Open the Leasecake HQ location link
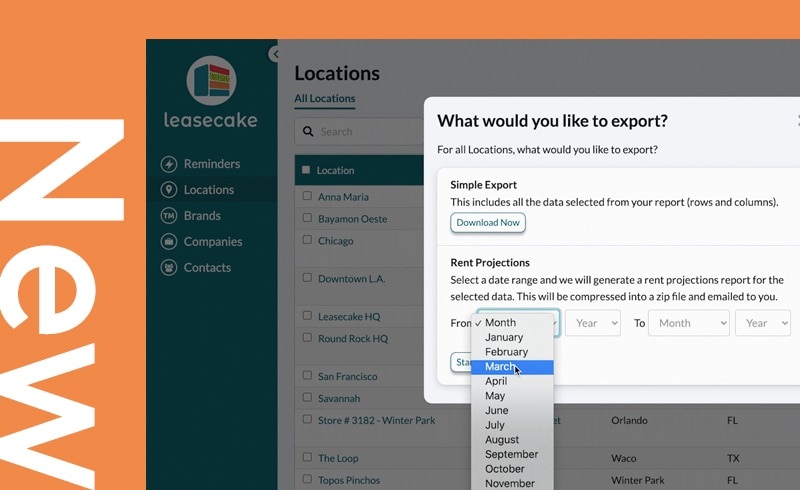Screen dimensions: 800x490 click(349, 316)
